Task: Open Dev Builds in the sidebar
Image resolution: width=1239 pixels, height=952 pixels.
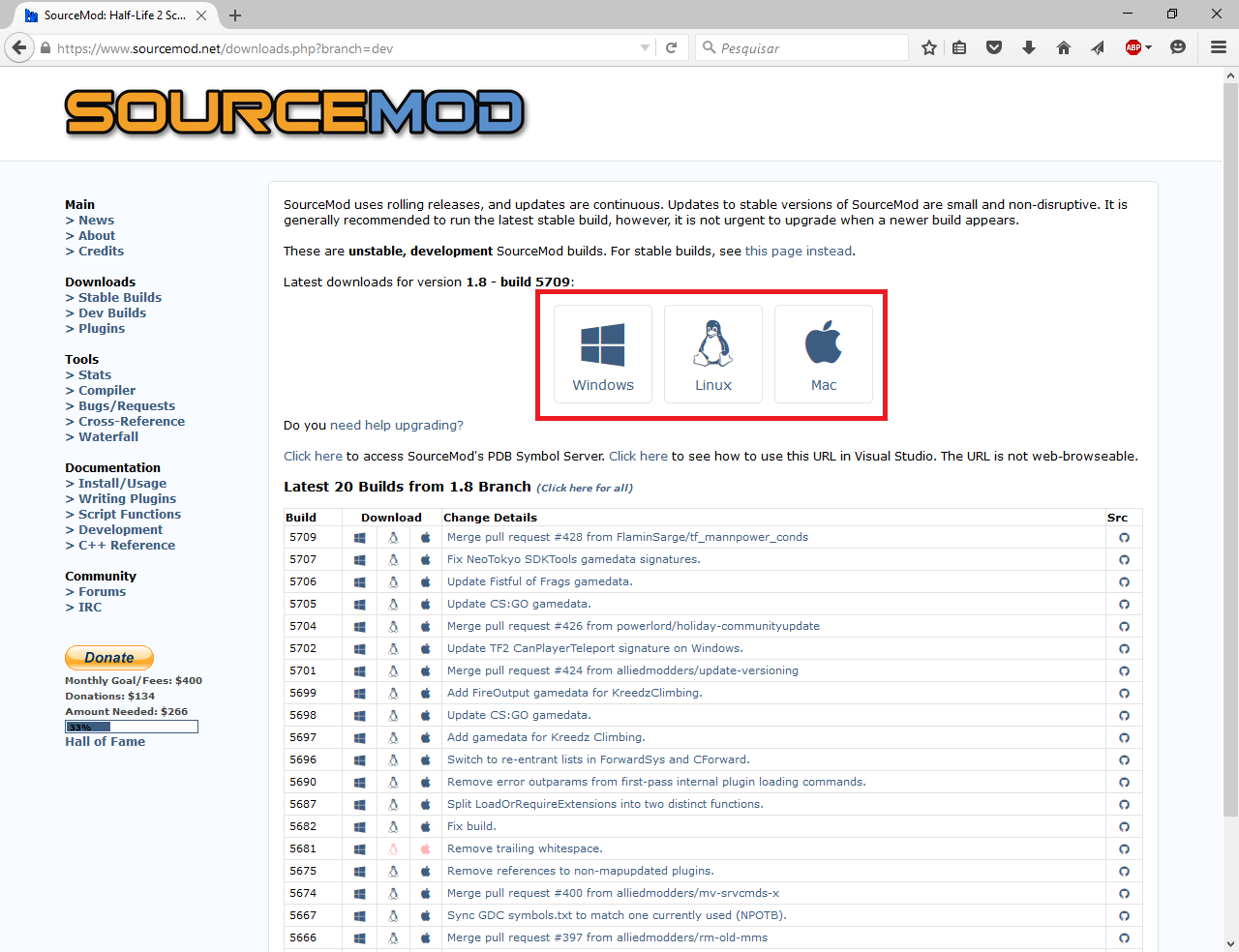Action: click(112, 313)
